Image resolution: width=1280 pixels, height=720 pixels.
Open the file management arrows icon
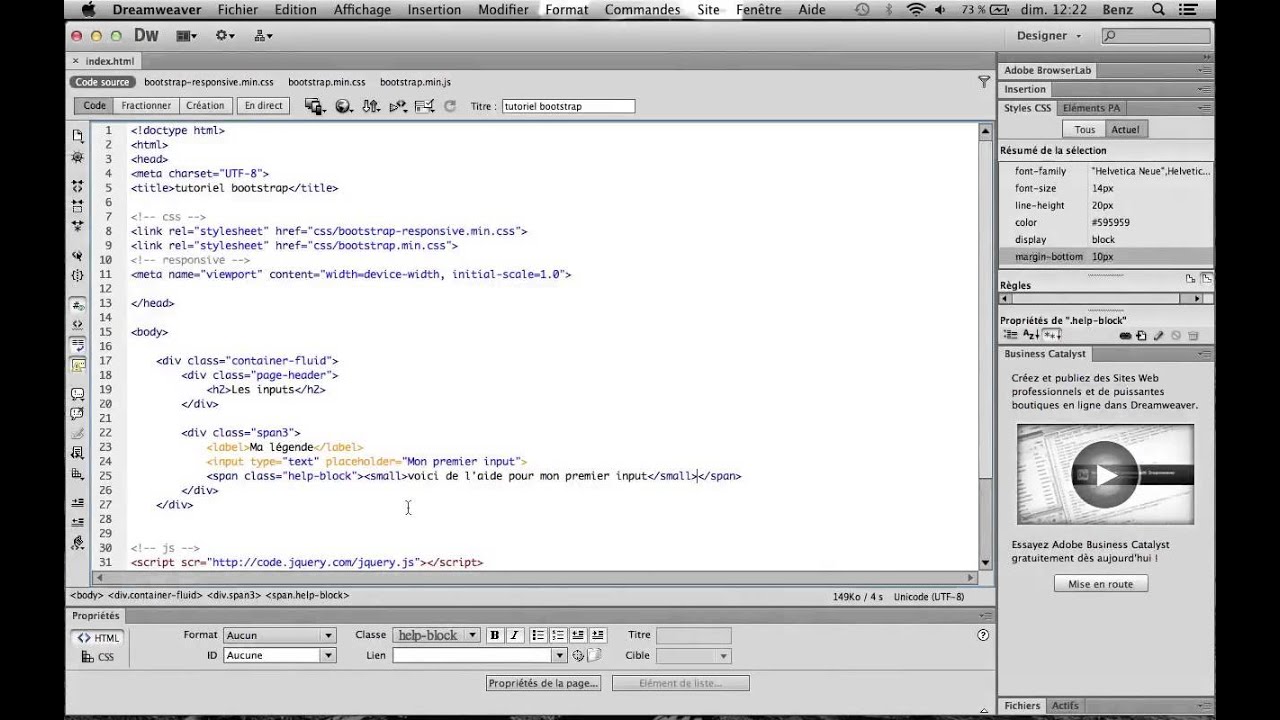(371, 106)
